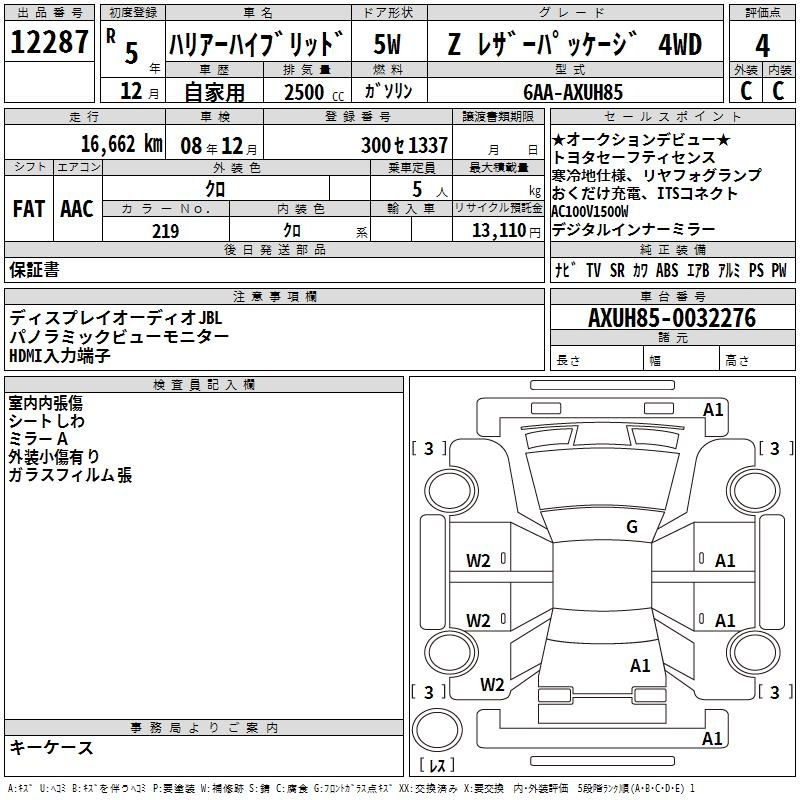Click the FAT shift type value
This screenshot has height=800, width=800.
click(27, 208)
